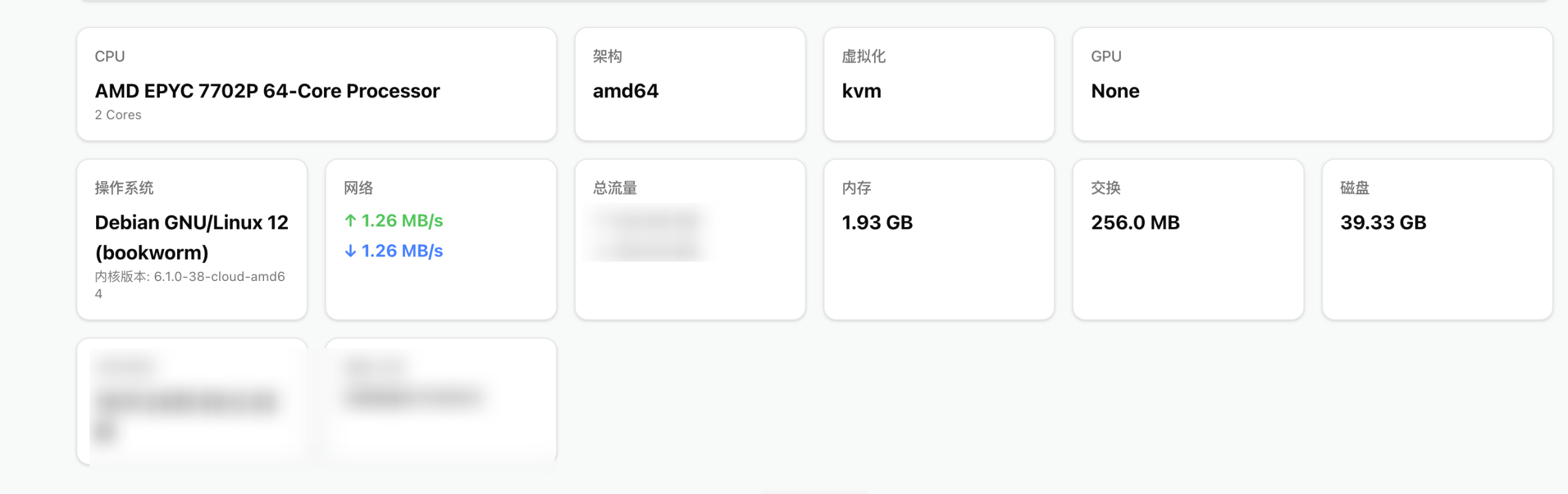This screenshot has height=494, width=1568.
Task: Select the amd64 architecture value
Action: (x=625, y=91)
